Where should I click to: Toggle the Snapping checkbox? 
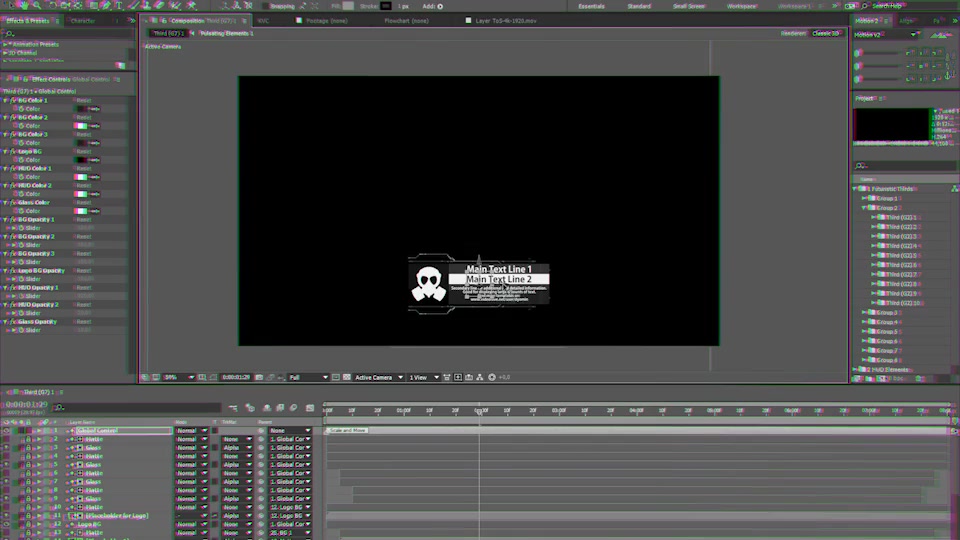click(x=266, y=6)
